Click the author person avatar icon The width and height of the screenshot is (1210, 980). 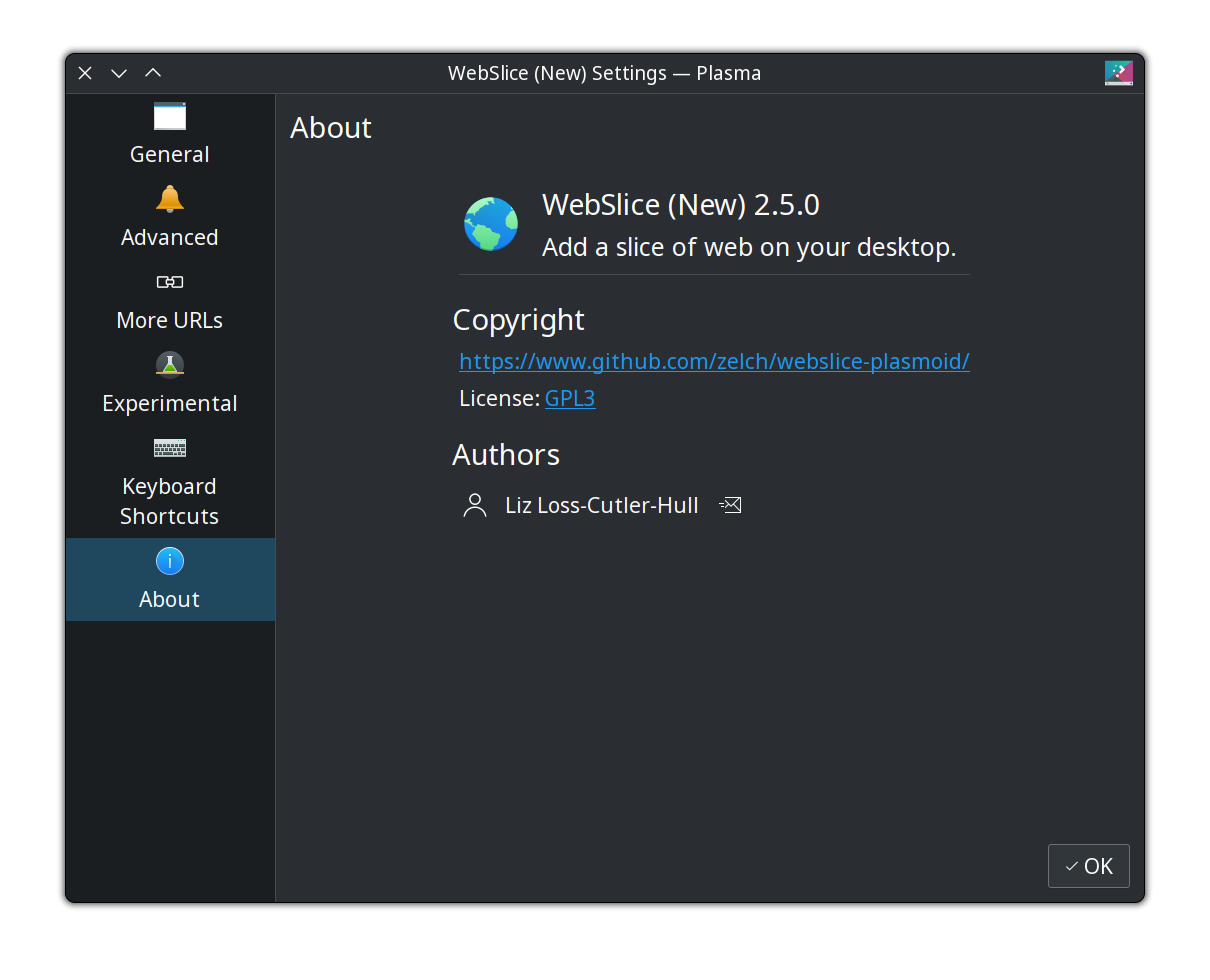coord(475,505)
